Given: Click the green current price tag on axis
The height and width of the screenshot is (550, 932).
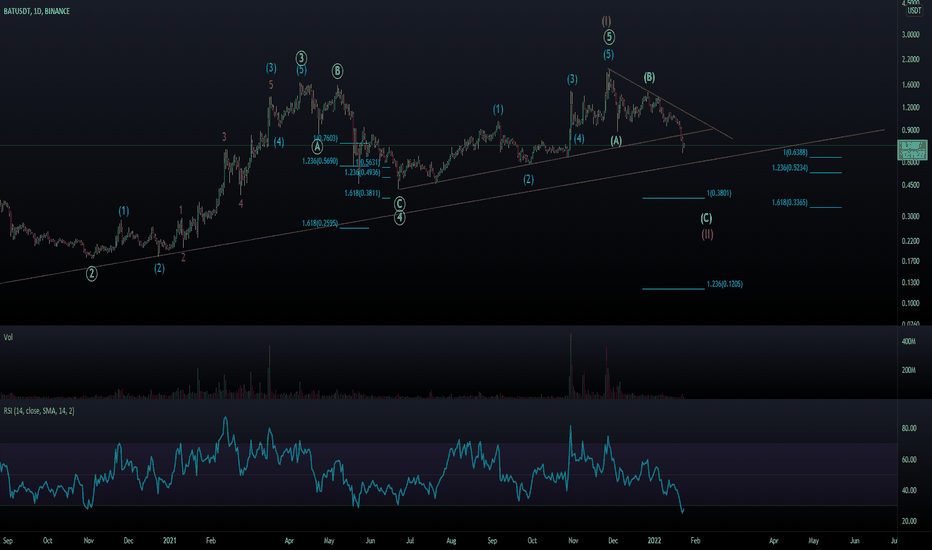Looking at the screenshot, I should [912, 150].
